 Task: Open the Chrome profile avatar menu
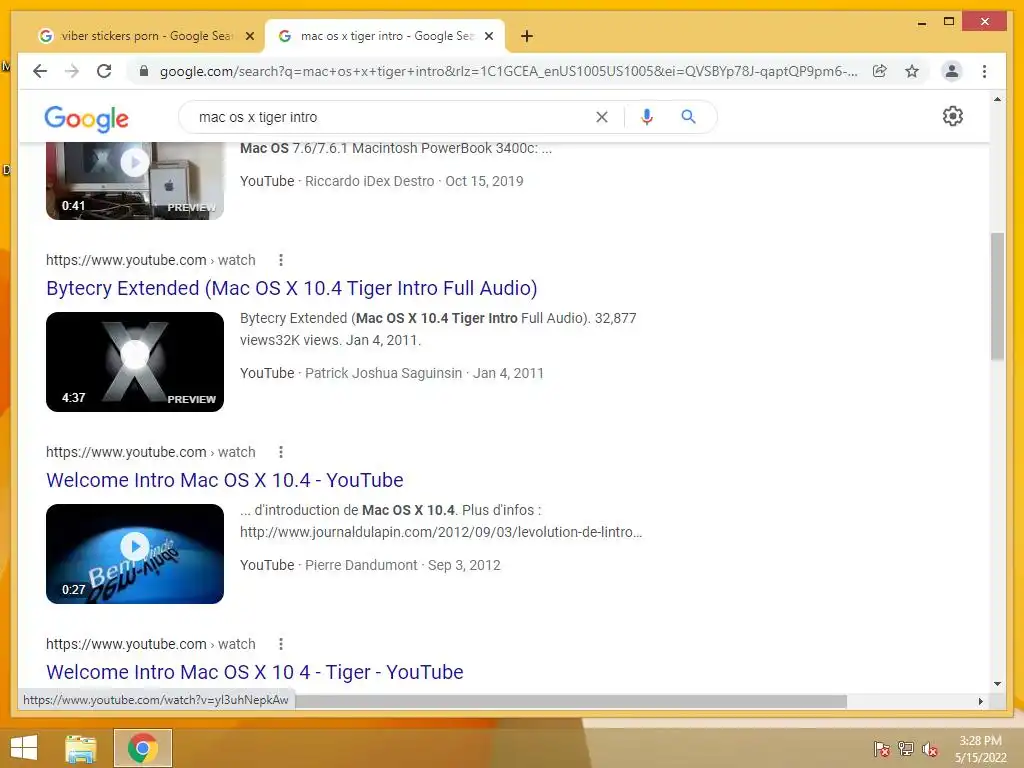click(x=952, y=71)
